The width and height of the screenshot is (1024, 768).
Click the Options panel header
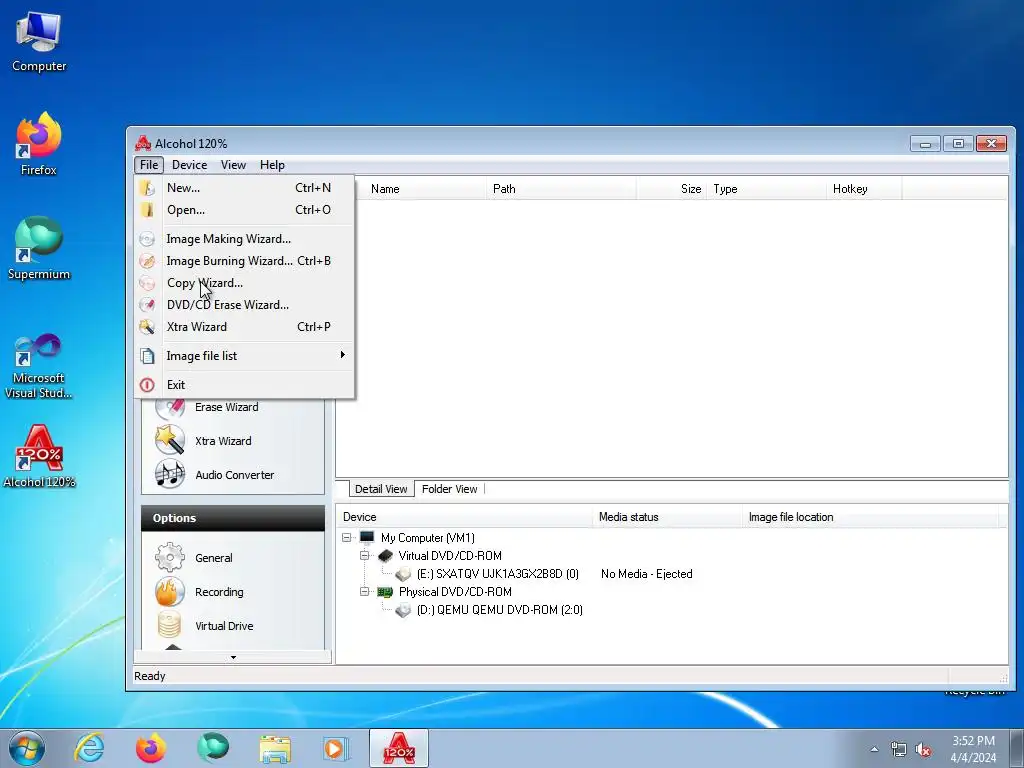pos(233,518)
